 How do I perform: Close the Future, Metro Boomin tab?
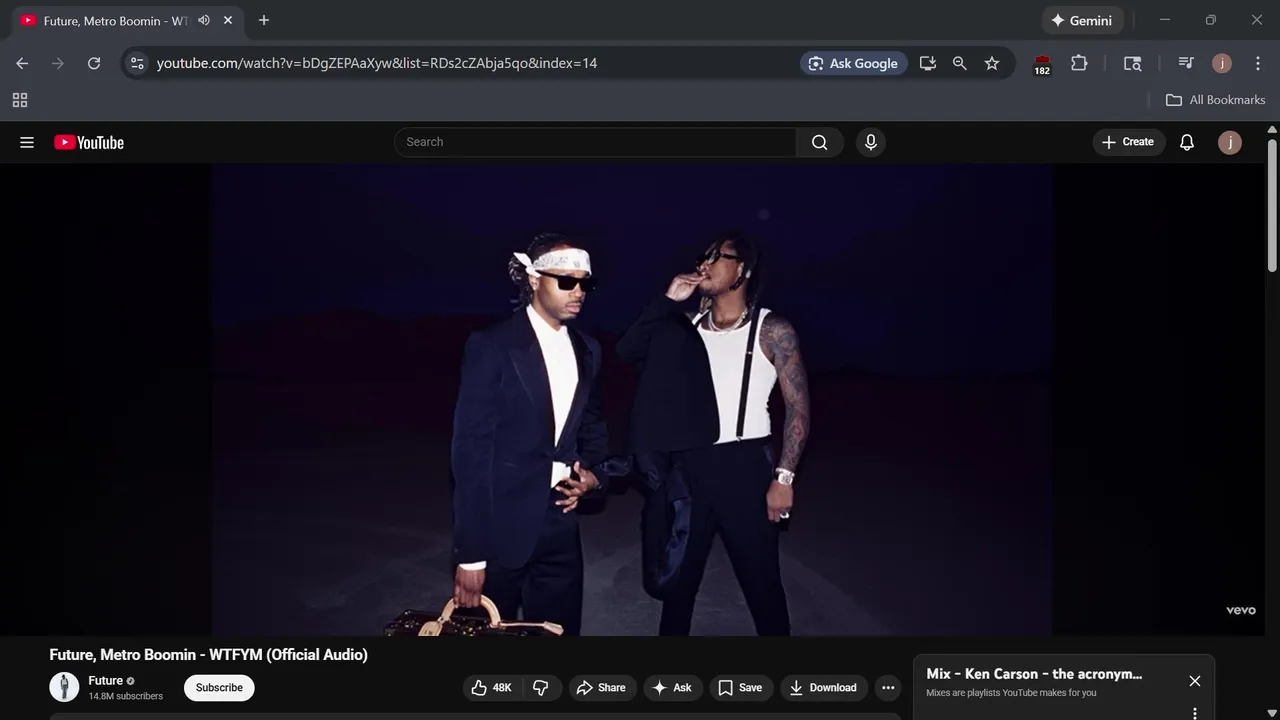(x=228, y=20)
